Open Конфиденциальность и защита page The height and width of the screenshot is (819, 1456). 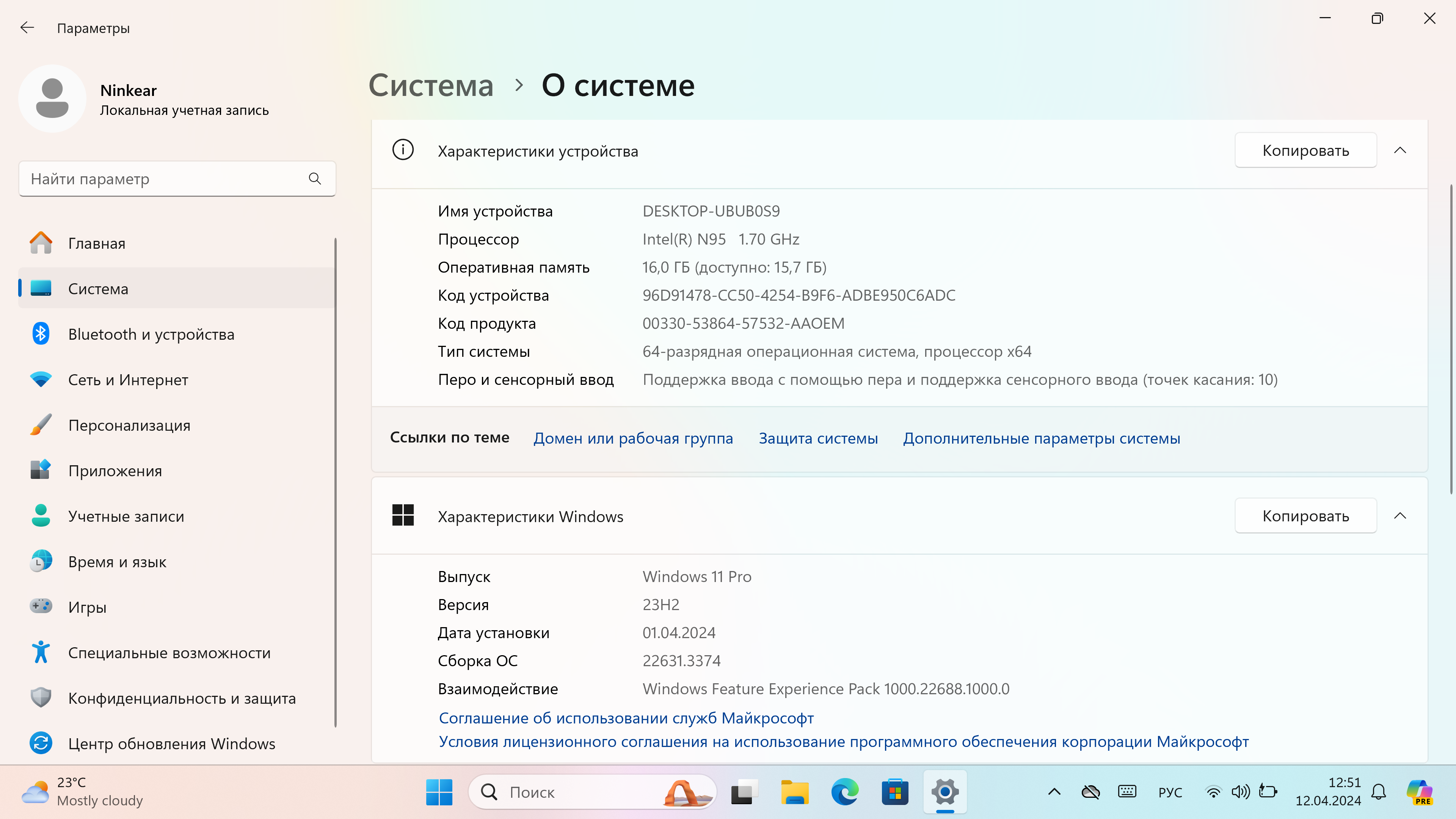click(182, 698)
